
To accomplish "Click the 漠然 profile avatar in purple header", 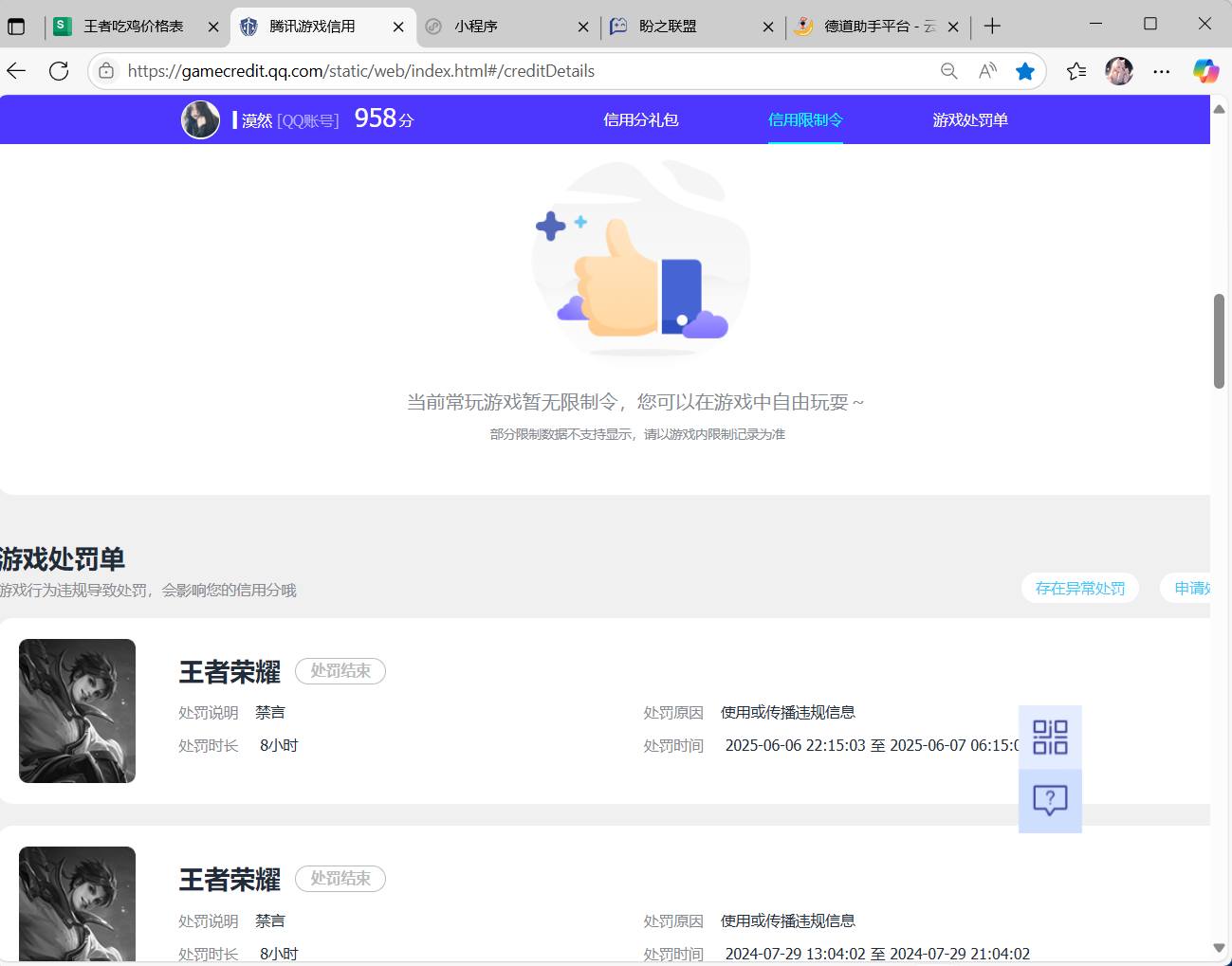I will tap(199, 118).
